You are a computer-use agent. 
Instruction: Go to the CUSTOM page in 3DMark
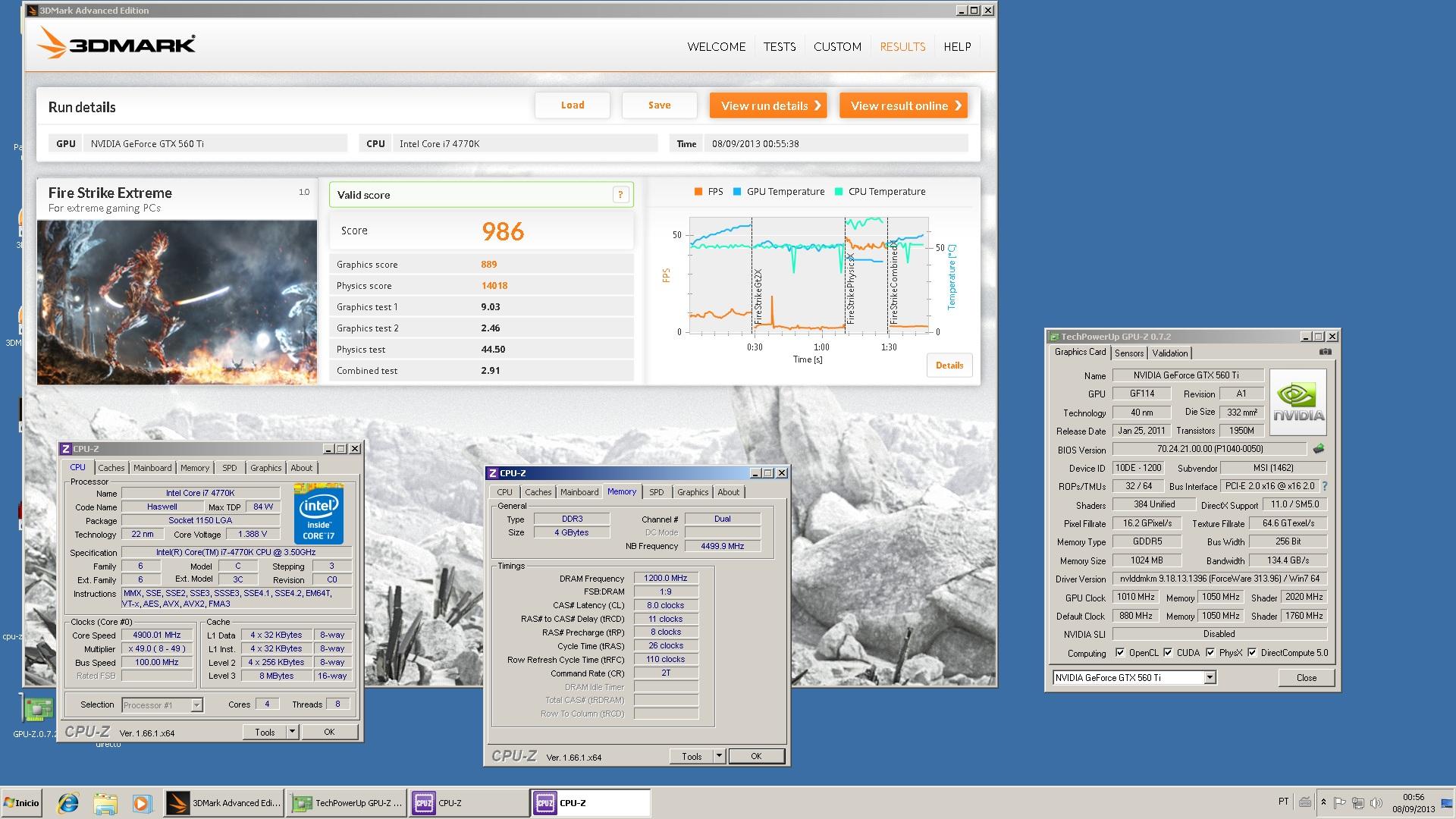click(837, 46)
